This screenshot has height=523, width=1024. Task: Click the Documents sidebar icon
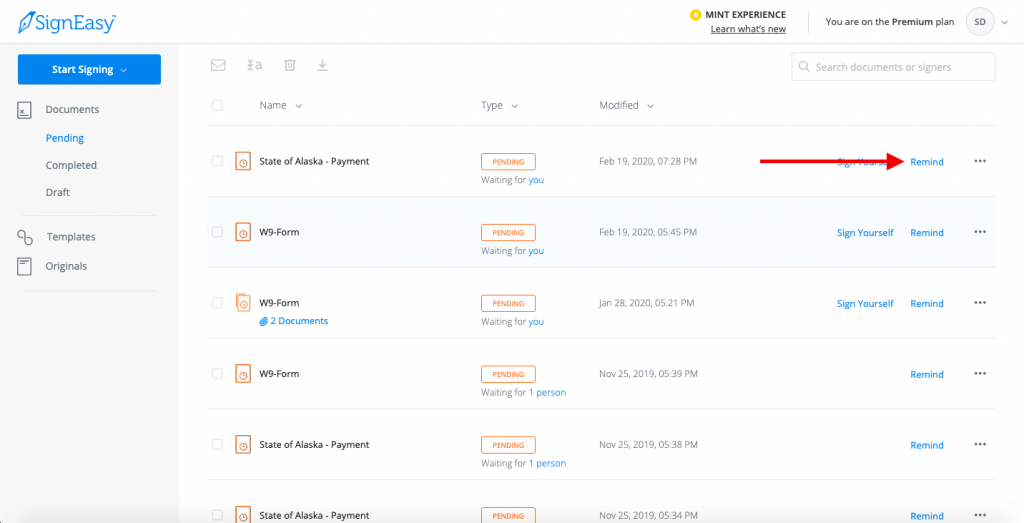point(24,110)
